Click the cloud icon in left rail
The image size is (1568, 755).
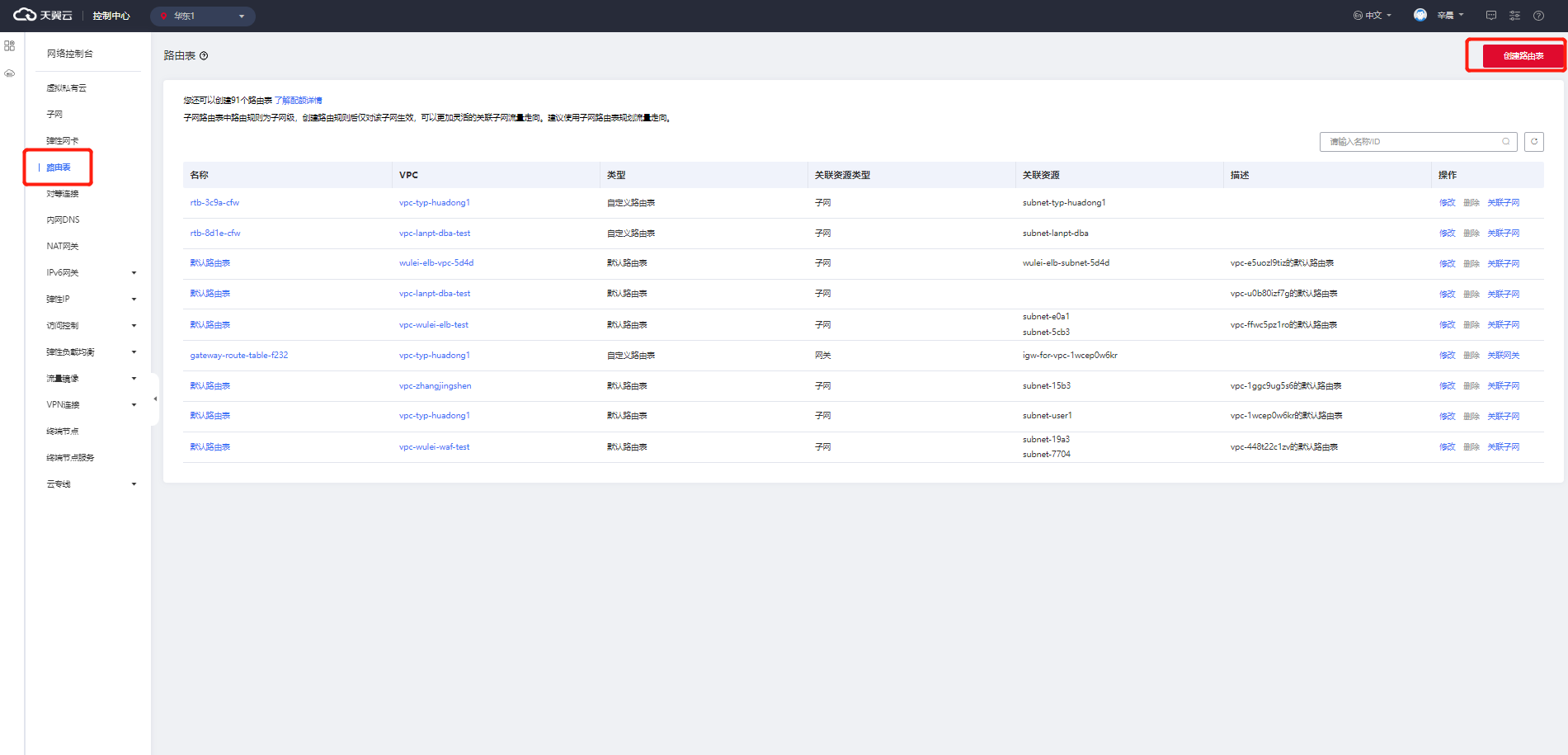10,73
